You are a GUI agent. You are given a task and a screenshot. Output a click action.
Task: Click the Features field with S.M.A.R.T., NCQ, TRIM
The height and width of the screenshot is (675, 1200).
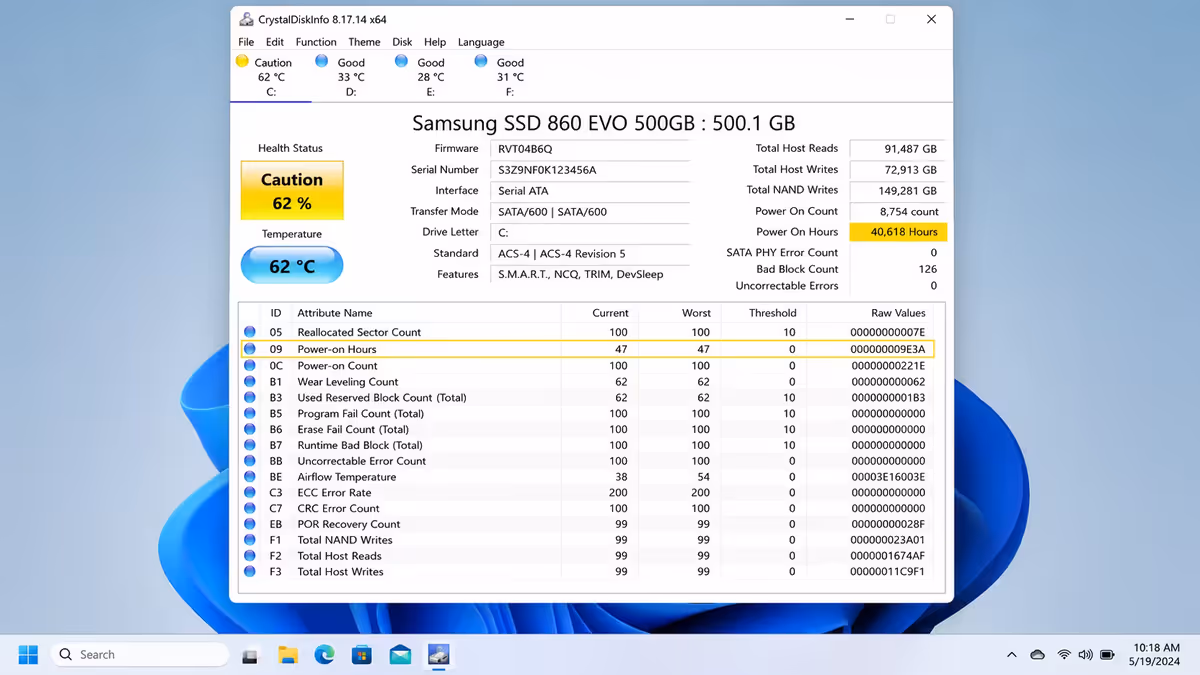[591, 274]
